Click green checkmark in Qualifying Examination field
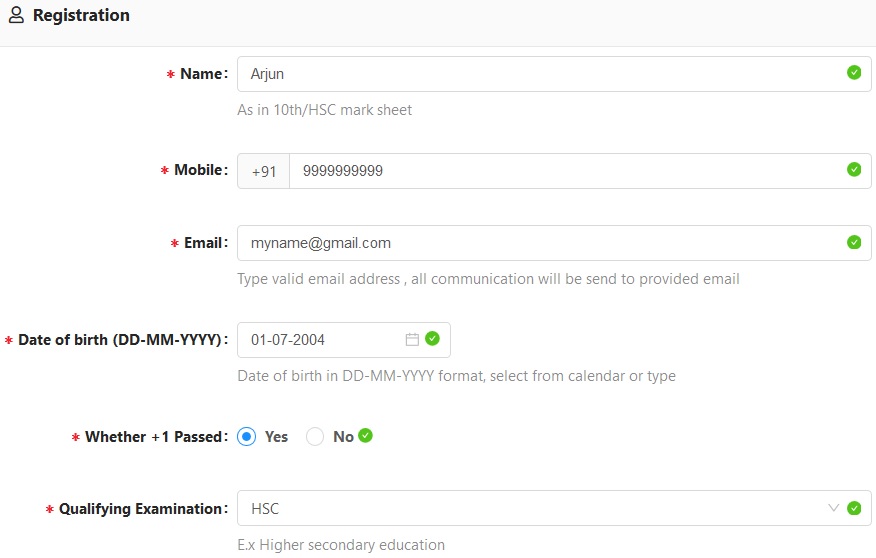 [854, 508]
